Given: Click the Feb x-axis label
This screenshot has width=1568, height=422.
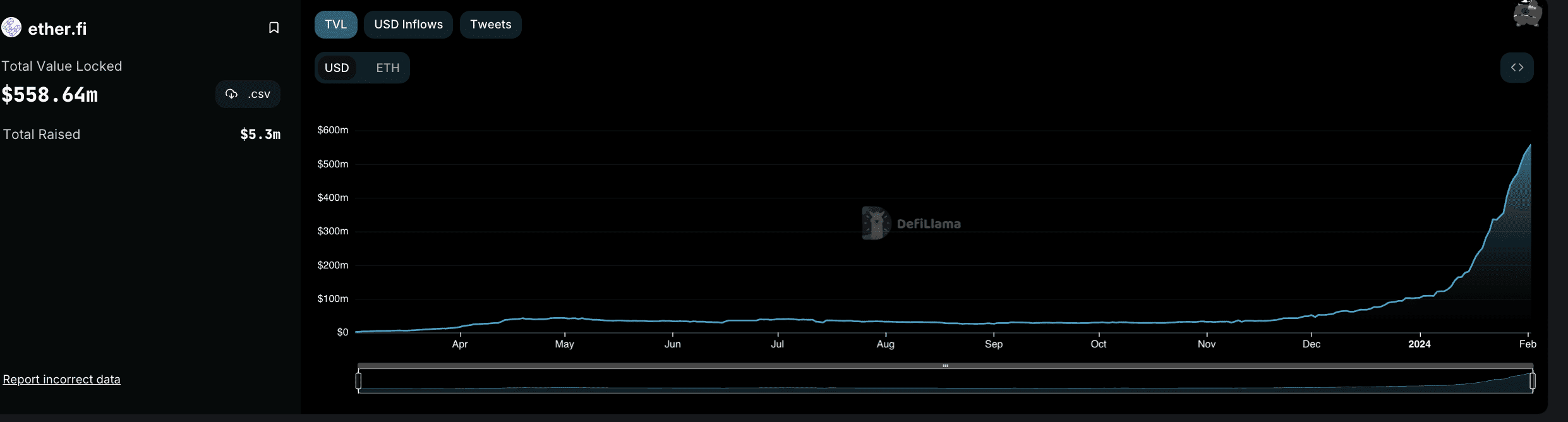Looking at the screenshot, I should click(1528, 344).
